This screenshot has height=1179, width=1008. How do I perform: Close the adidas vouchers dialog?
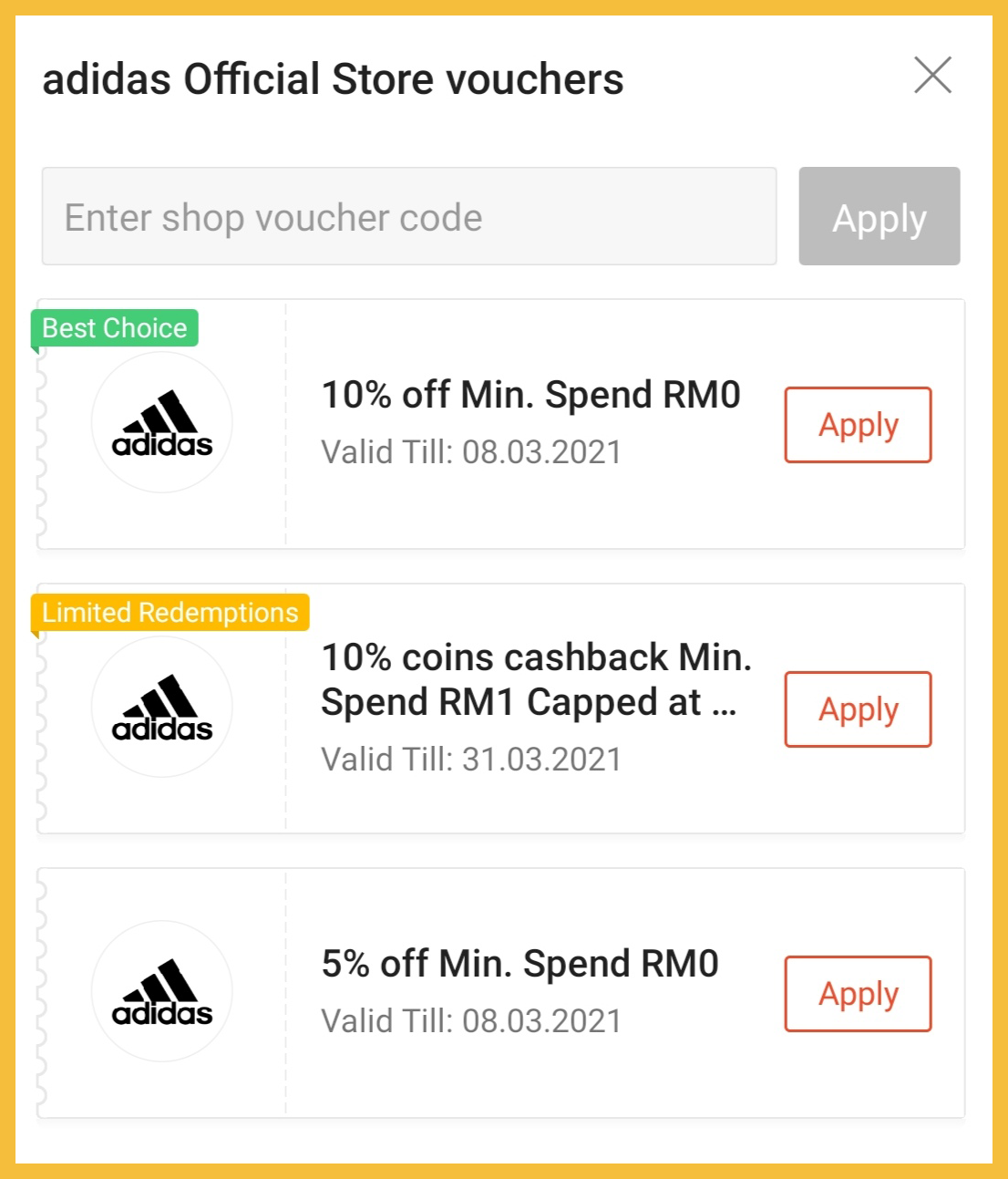point(932,76)
